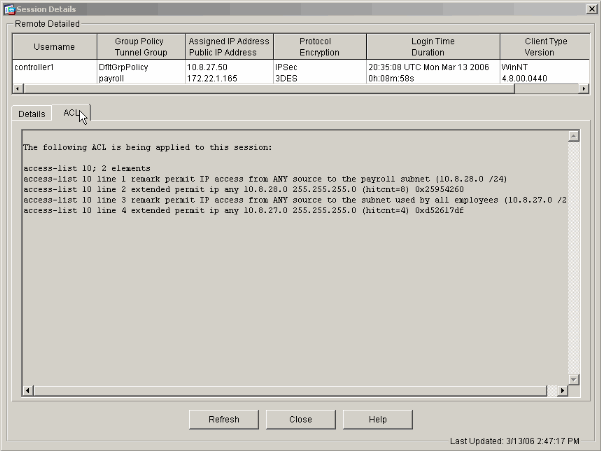The height and width of the screenshot is (451, 601).
Task: Click the Close button
Action: (x=301, y=420)
